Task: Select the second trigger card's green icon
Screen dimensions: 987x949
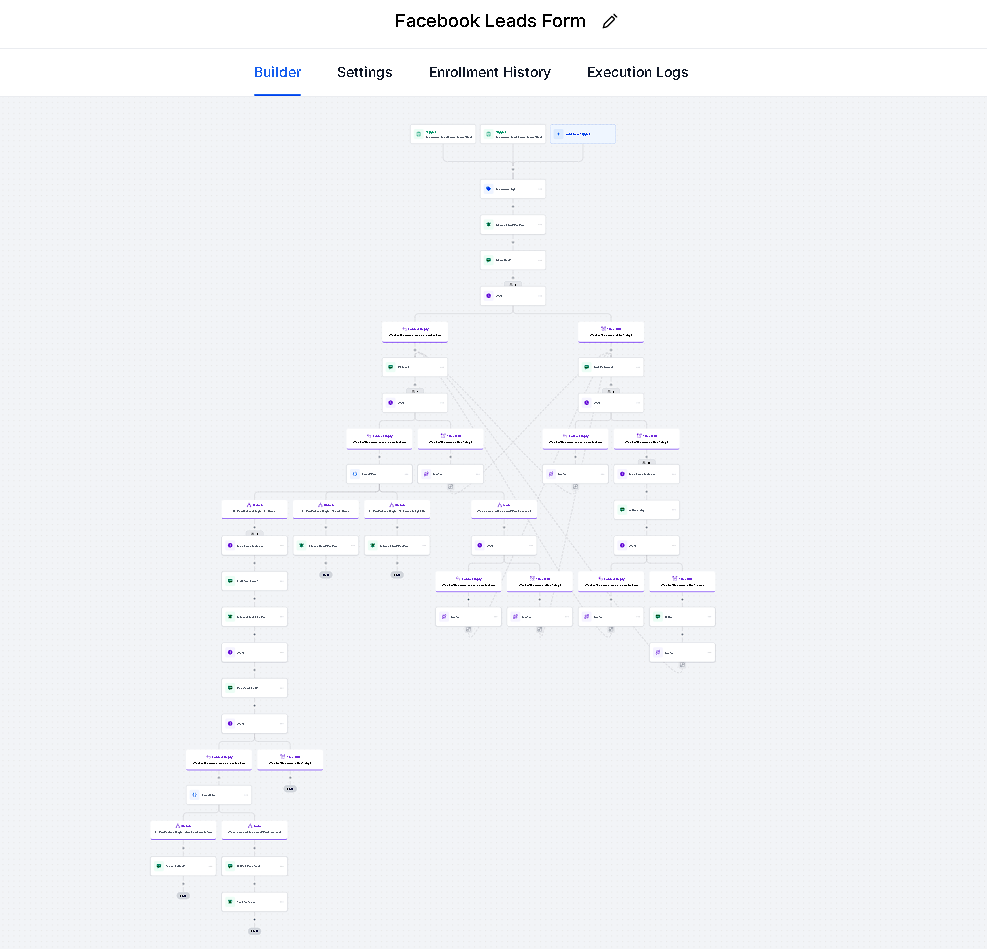Action: [x=488, y=134]
